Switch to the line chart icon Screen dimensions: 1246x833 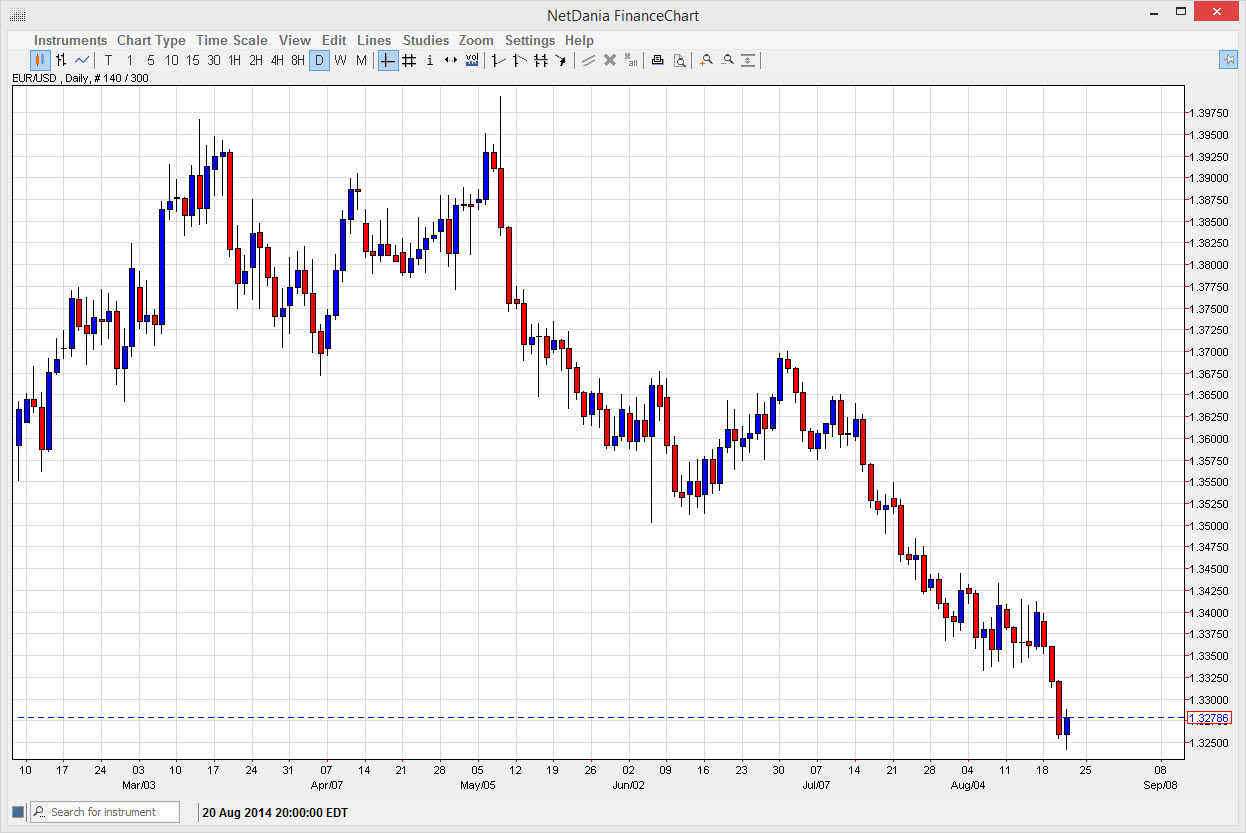[x=82, y=60]
